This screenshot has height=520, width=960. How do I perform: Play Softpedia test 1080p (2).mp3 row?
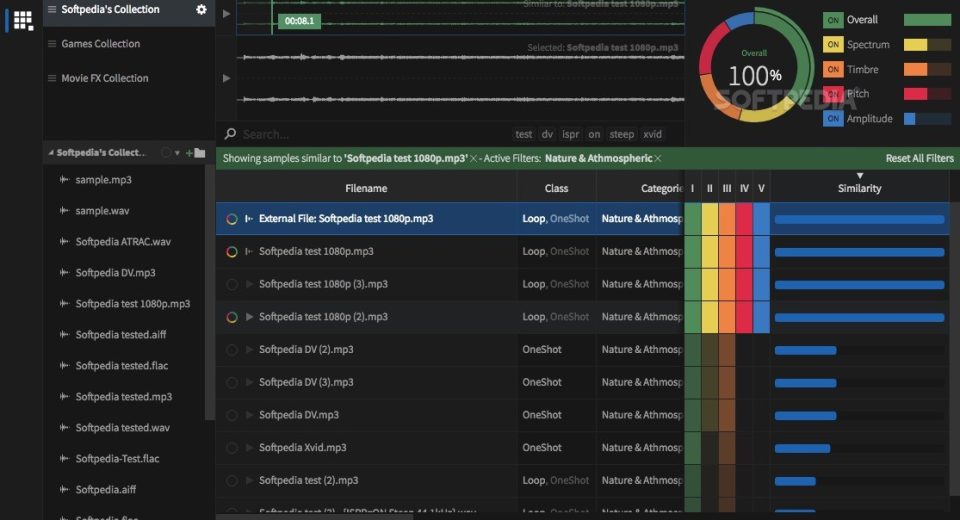(x=249, y=317)
